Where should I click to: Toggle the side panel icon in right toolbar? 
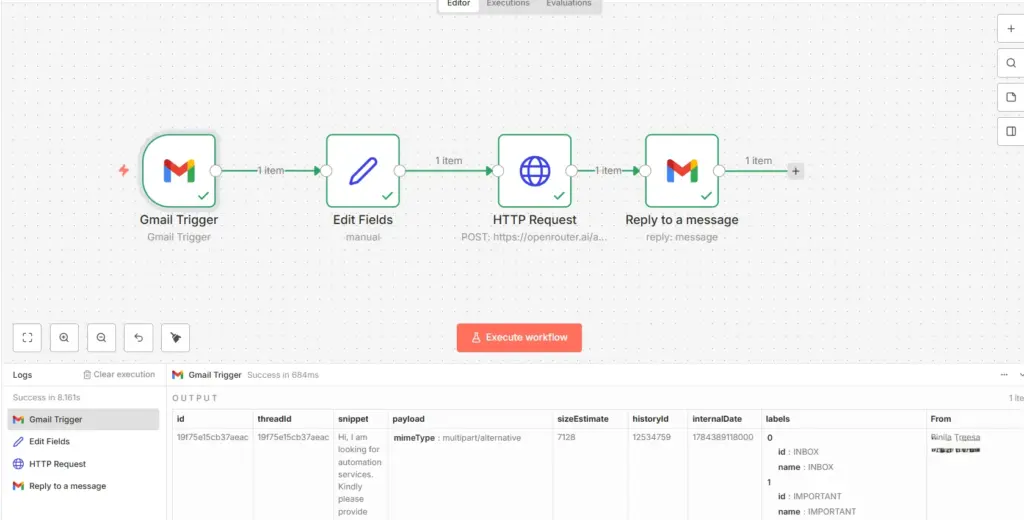point(1011,131)
